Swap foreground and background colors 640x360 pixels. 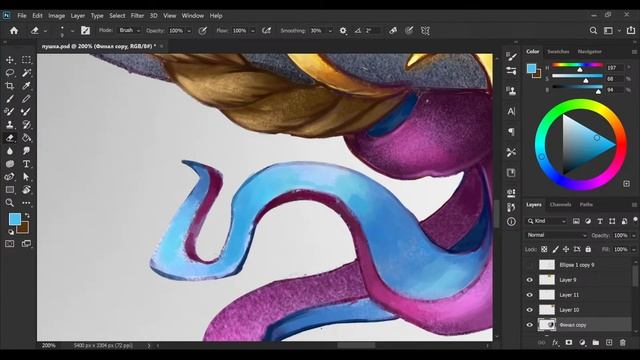(27, 215)
